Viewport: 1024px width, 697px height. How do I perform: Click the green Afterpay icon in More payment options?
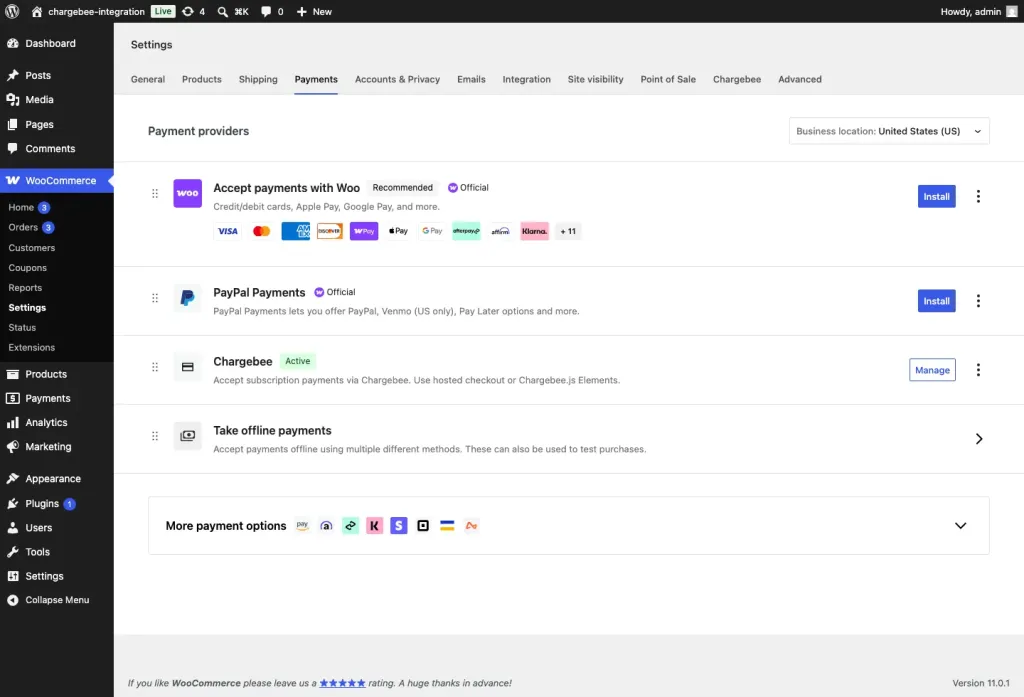350,526
